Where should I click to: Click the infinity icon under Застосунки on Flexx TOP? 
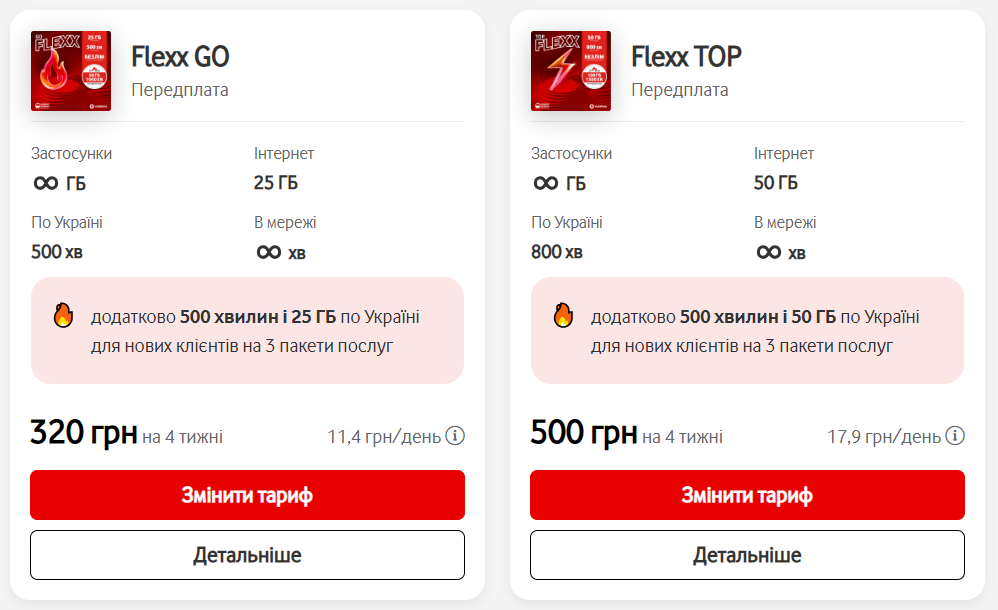pyautogui.click(x=544, y=181)
